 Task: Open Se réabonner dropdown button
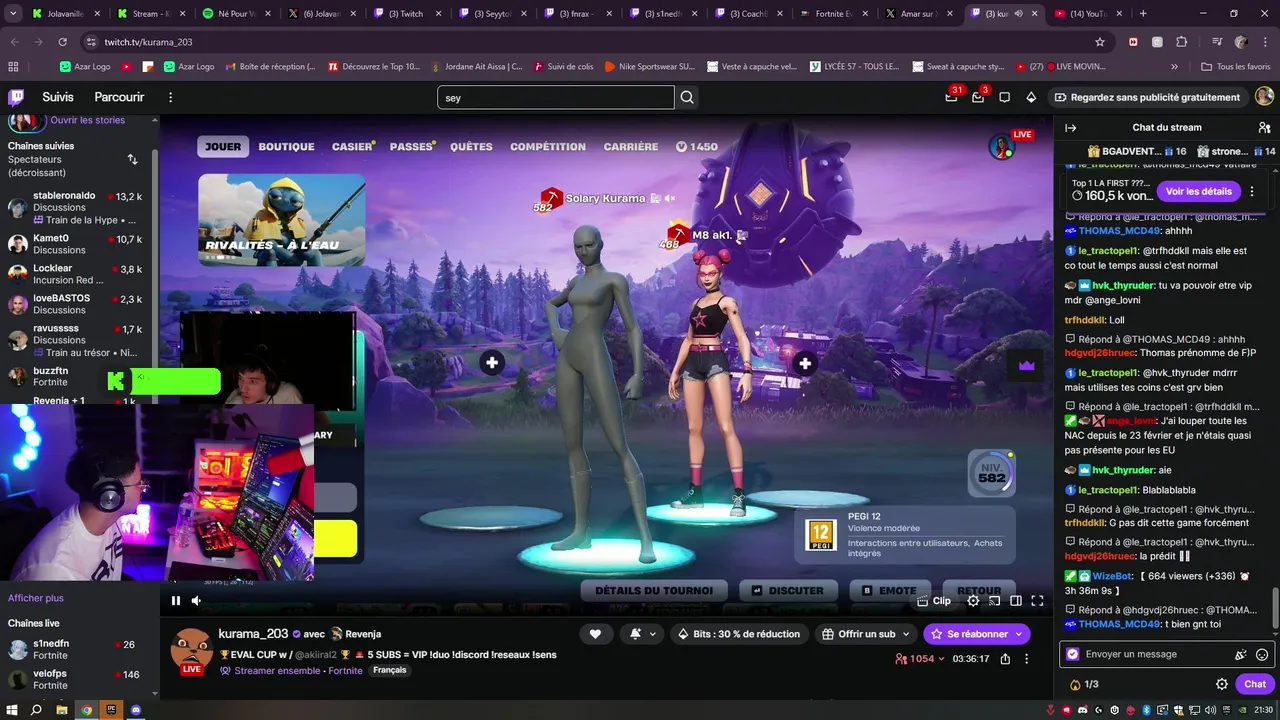pyautogui.click(x=976, y=634)
